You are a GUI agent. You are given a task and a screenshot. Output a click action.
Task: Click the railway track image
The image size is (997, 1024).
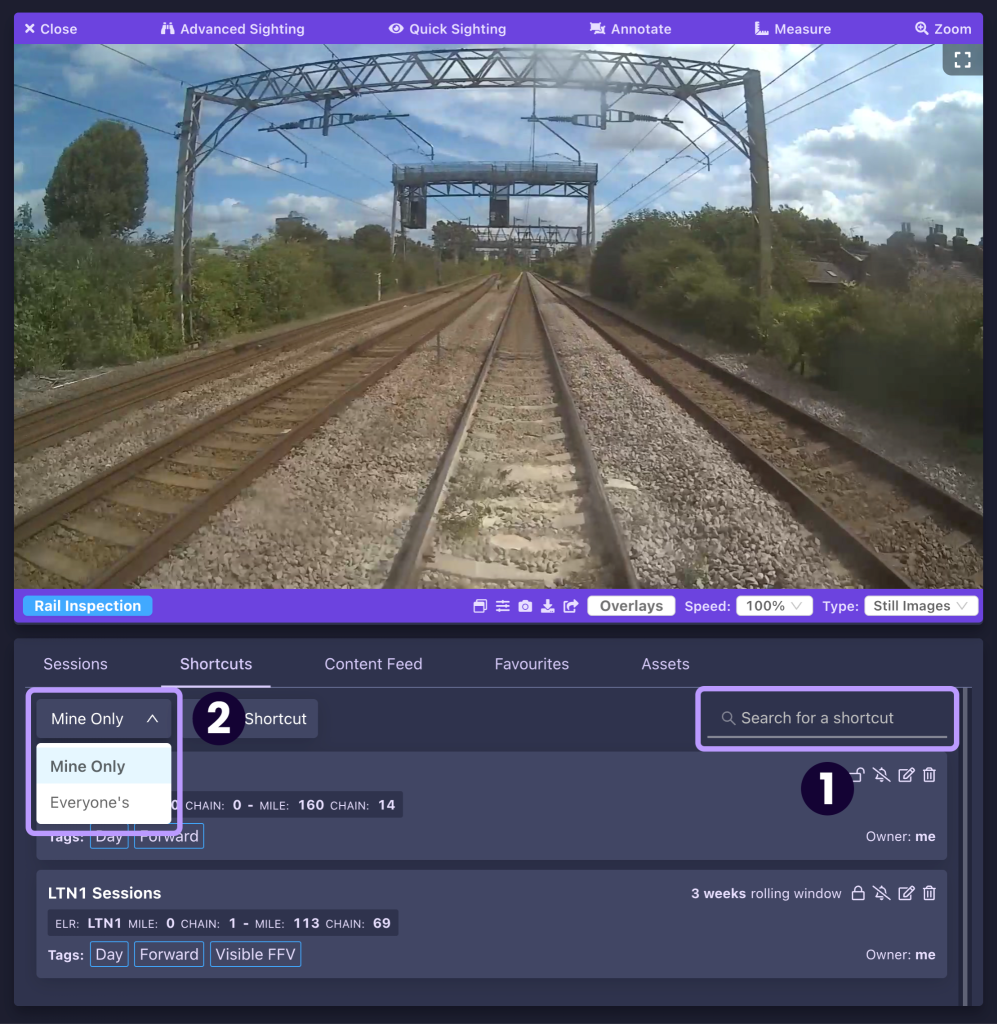498,316
